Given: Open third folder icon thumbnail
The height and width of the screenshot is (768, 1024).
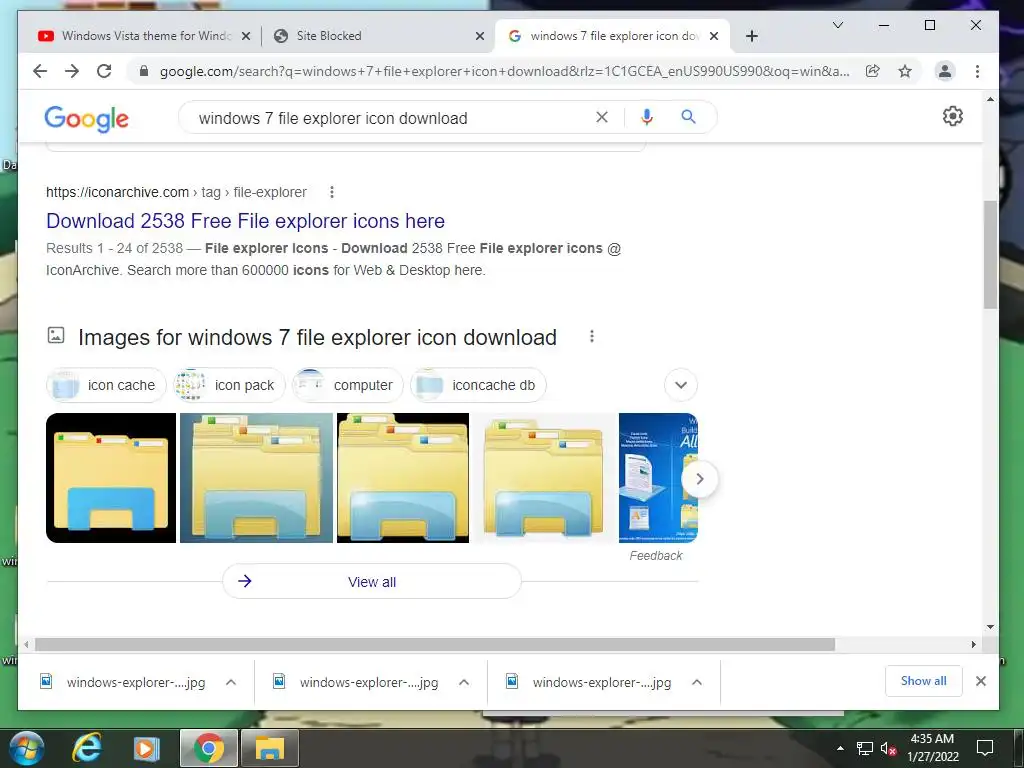Looking at the screenshot, I should (402, 478).
